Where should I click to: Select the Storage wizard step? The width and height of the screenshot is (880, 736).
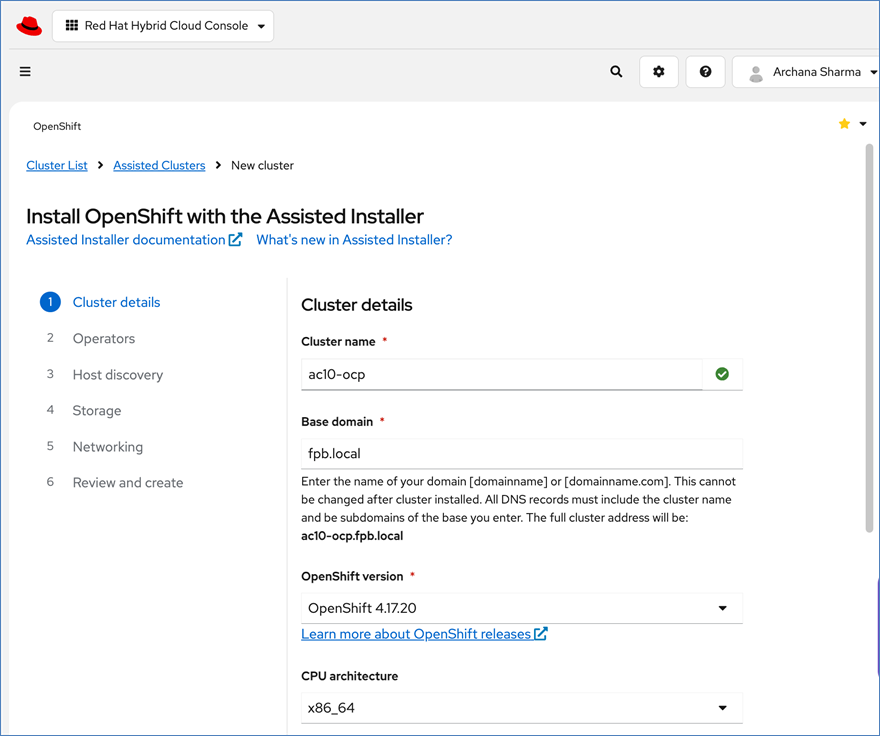[97, 410]
